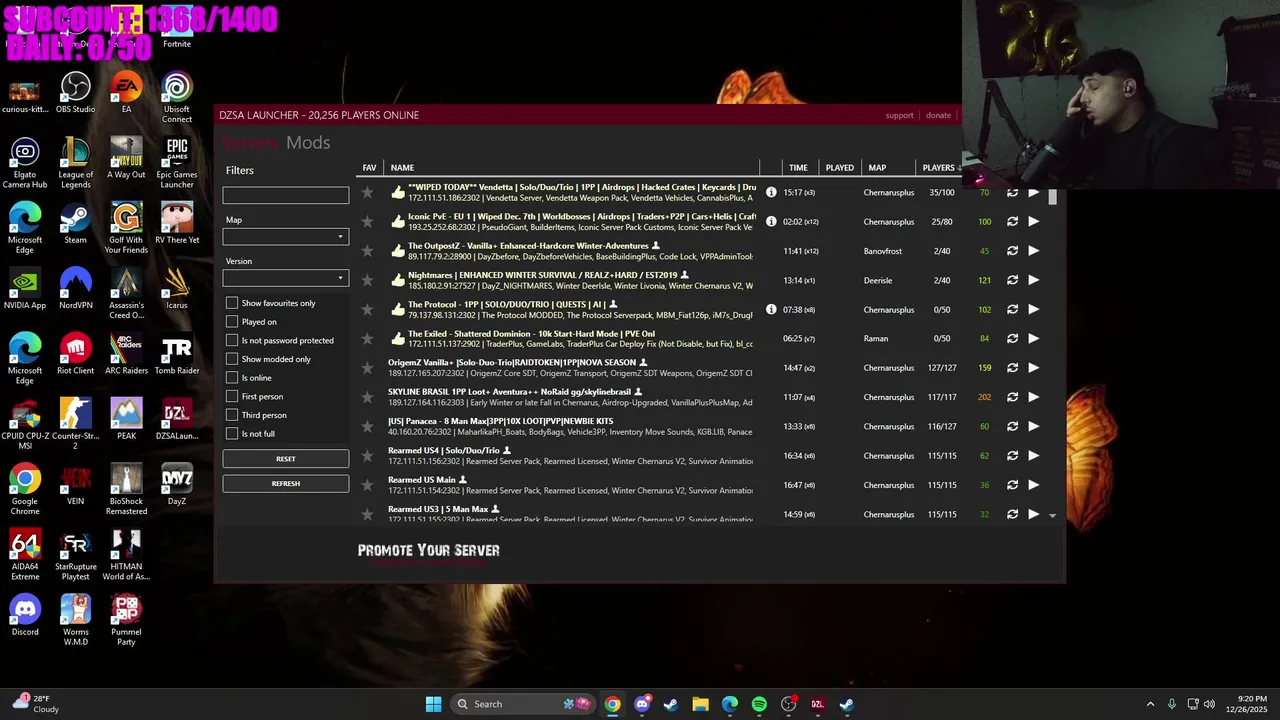Screen dimensions: 1280x720
Task: Open the volume control in system tray
Action: pos(1209,704)
